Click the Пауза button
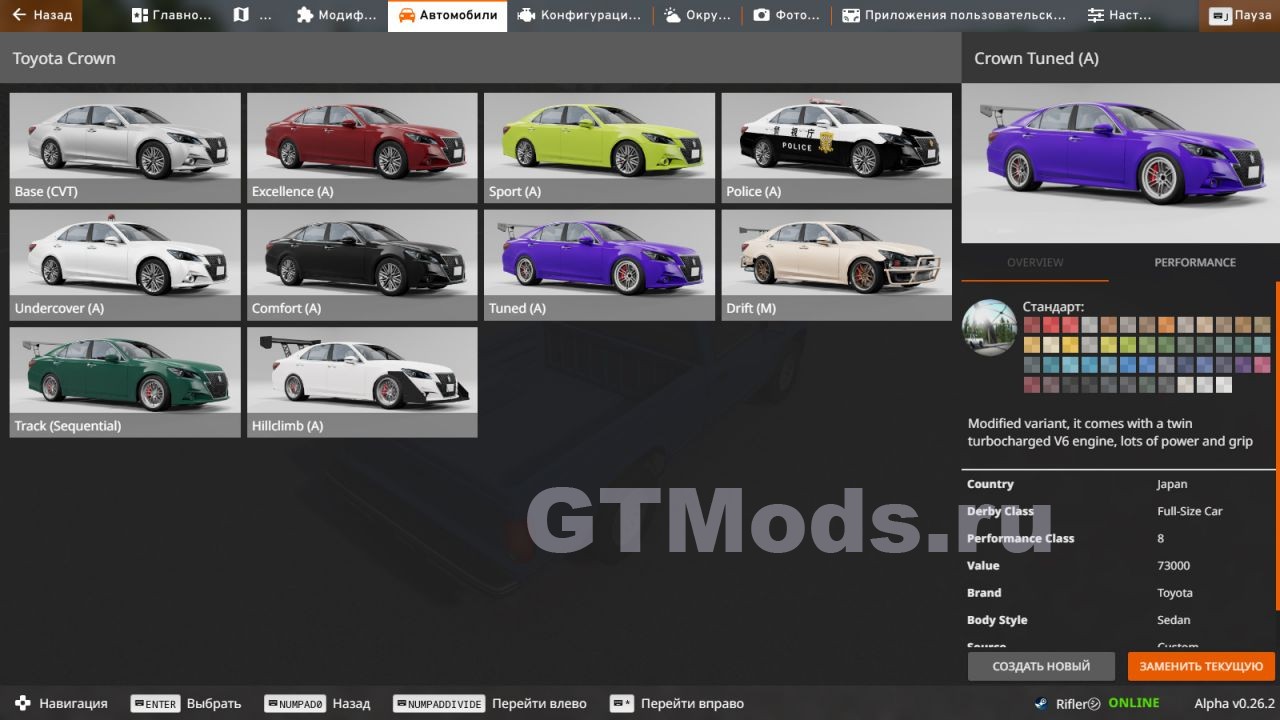Viewport: 1280px width, 720px height. [x=1240, y=16]
